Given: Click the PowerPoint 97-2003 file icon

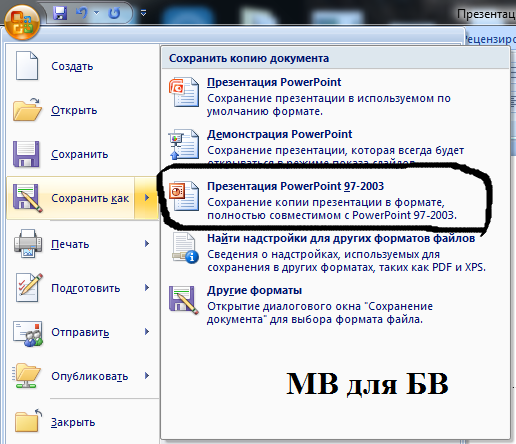Looking at the screenshot, I should (184, 196).
